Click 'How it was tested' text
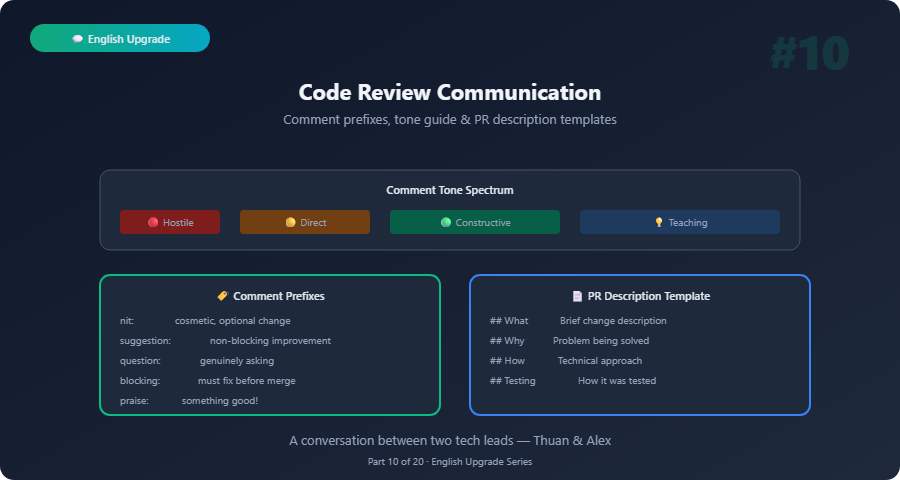900x480 pixels. (617, 381)
